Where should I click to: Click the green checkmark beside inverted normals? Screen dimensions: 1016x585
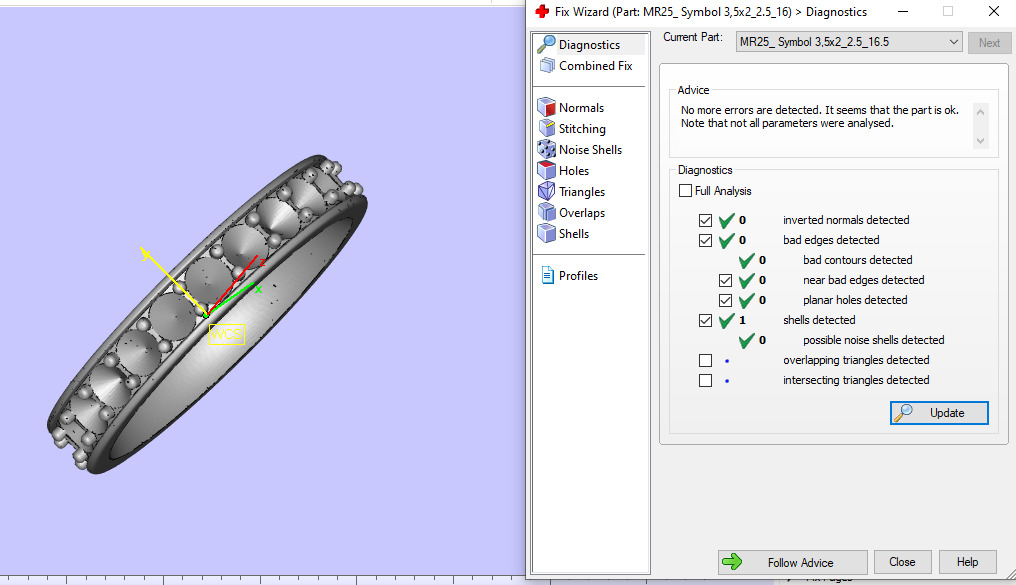[x=726, y=220]
